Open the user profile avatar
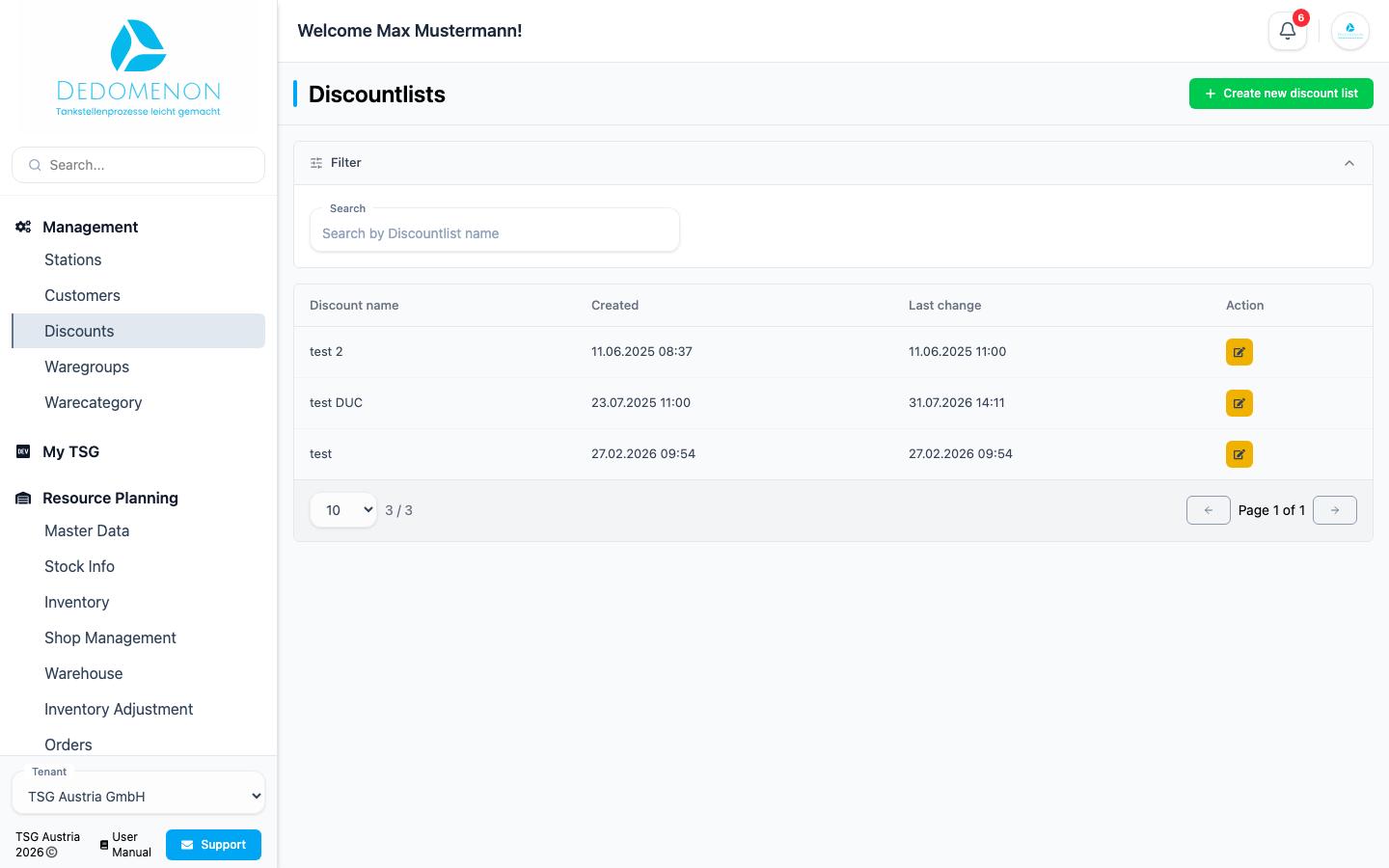The image size is (1389, 868). click(1350, 31)
